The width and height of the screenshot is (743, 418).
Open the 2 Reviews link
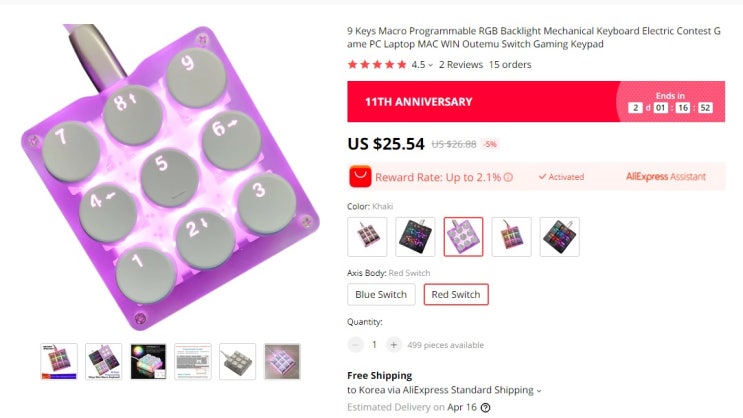tap(461, 64)
